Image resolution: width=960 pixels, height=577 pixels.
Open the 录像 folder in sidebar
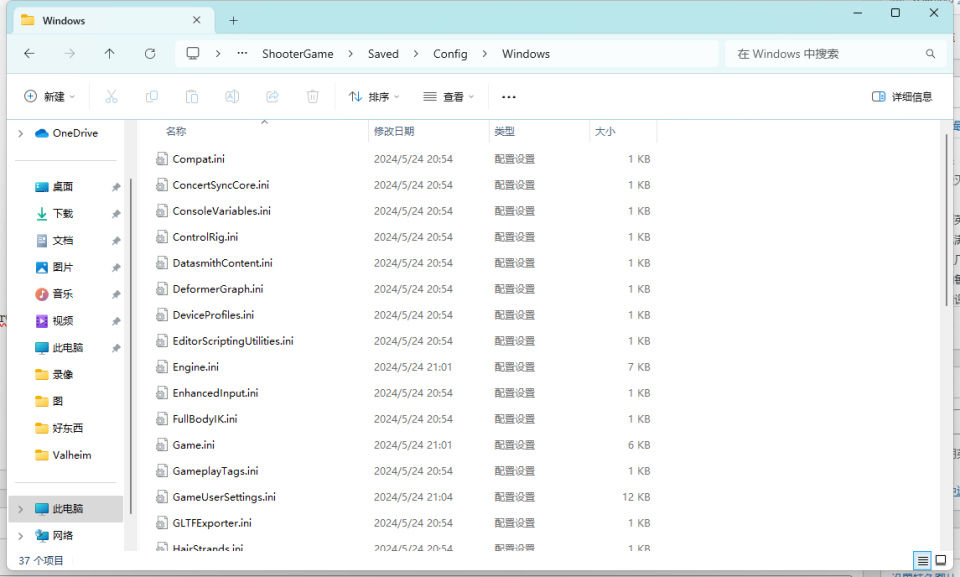(x=62, y=374)
